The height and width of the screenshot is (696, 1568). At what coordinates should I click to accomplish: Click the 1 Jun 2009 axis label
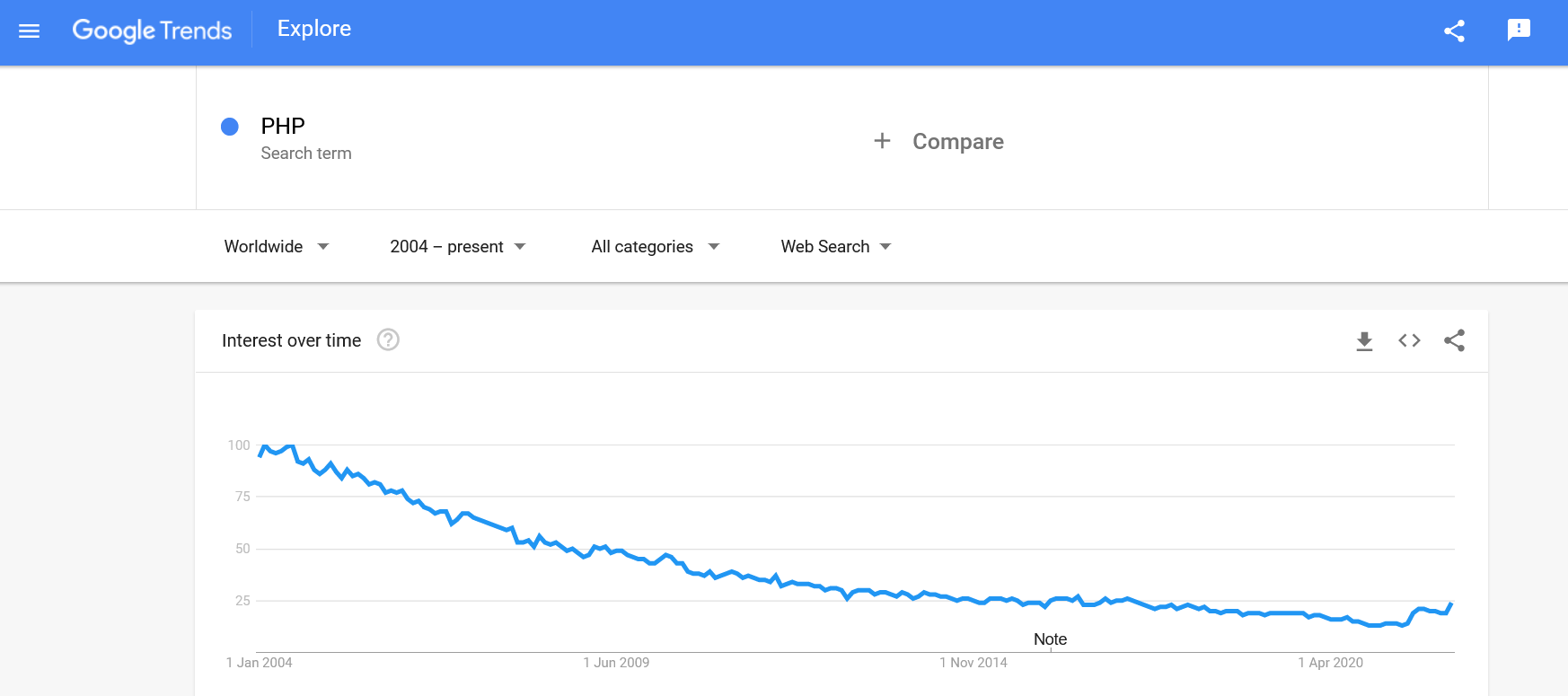(x=616, y=663)
